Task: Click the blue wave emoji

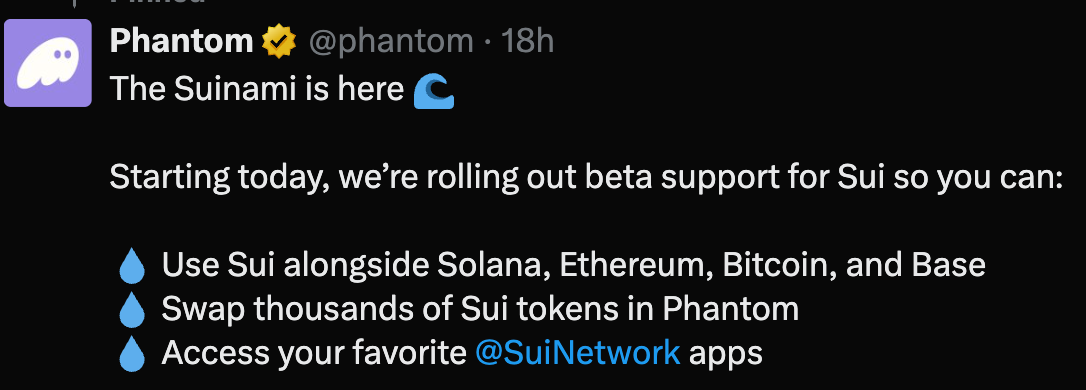Action: [434, 92]
